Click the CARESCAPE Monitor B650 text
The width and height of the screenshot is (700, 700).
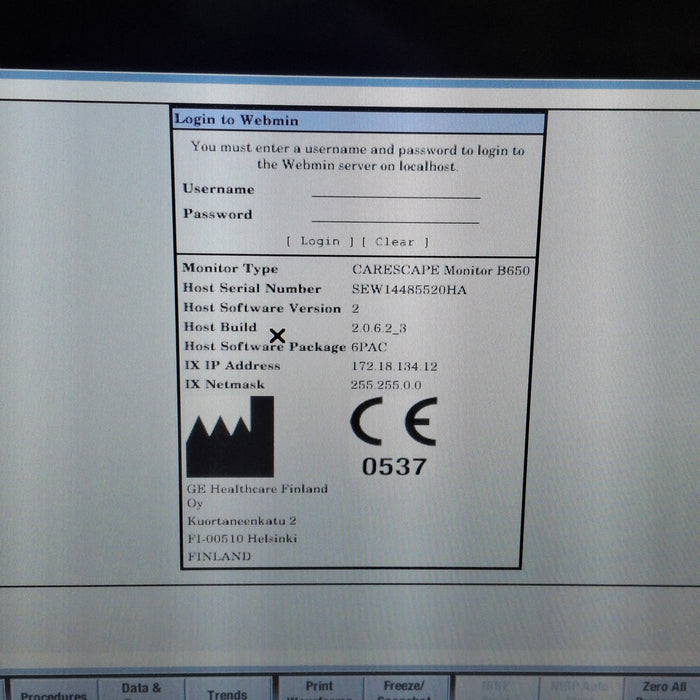point(441,270)
